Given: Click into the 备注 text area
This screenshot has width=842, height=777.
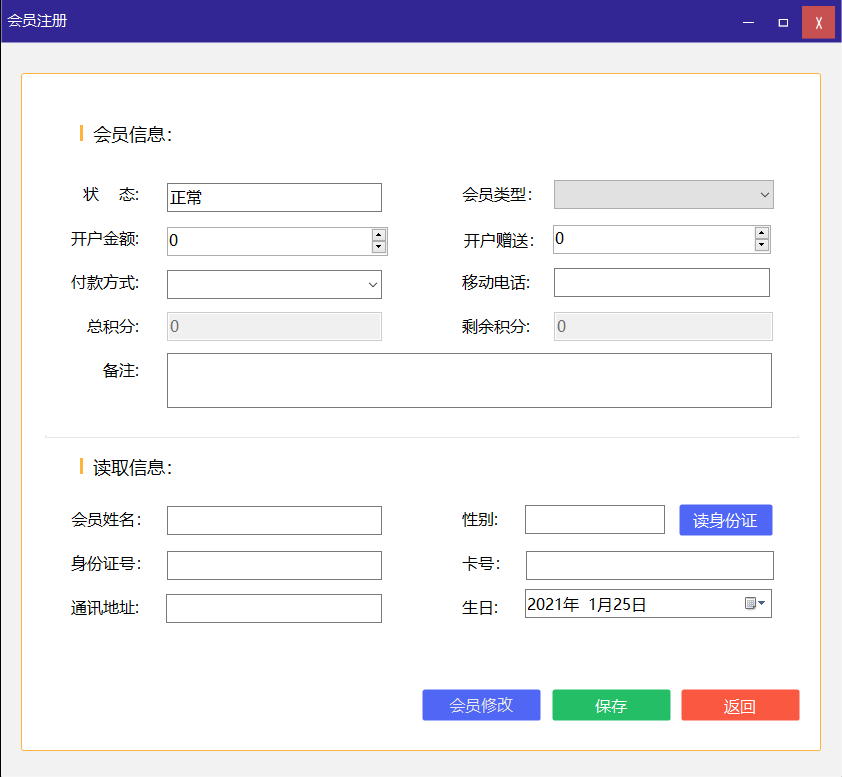Looking at the screenshot, I should [x=469, y=380].
